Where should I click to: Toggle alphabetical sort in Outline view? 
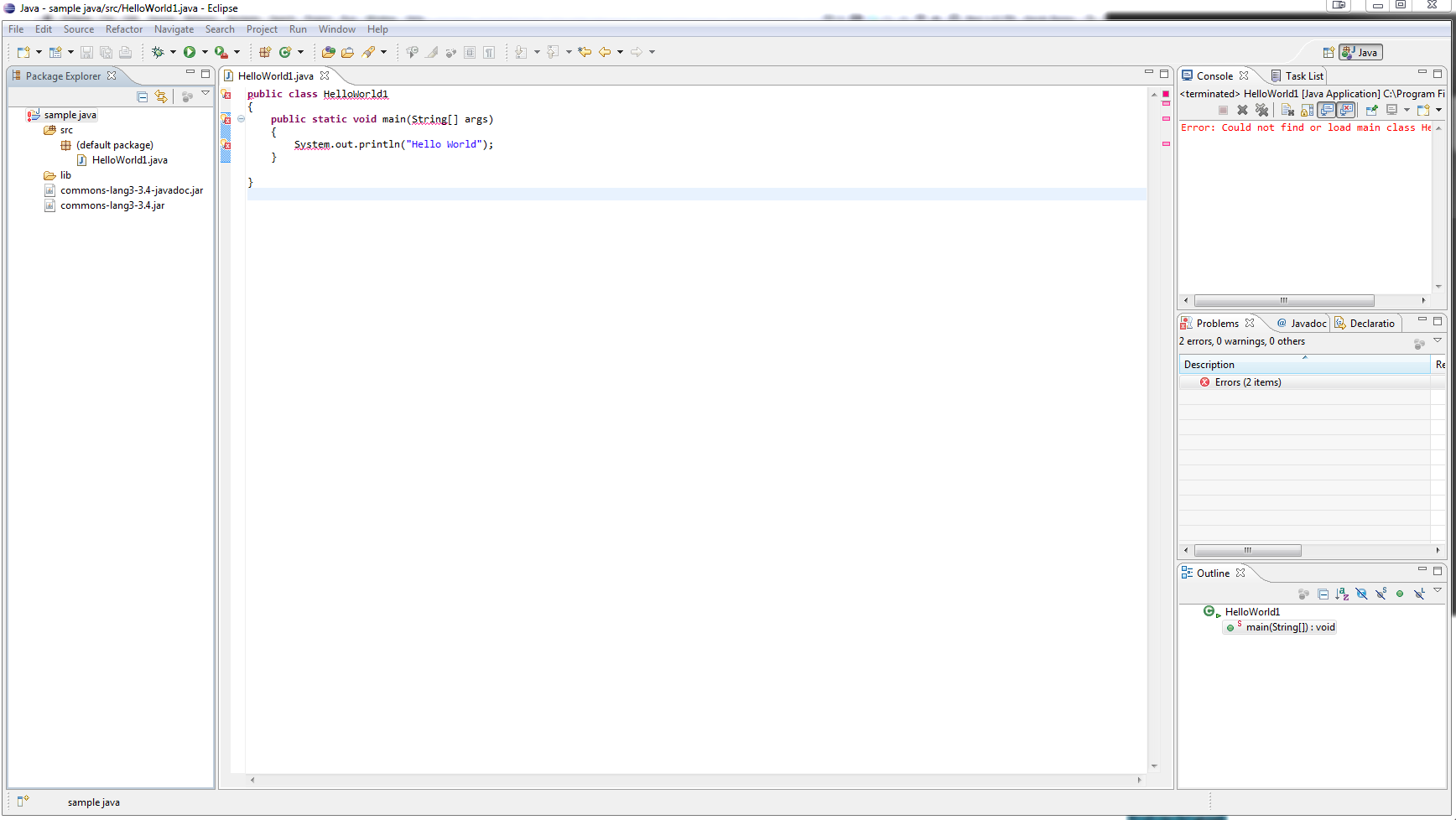(1342, 594)
